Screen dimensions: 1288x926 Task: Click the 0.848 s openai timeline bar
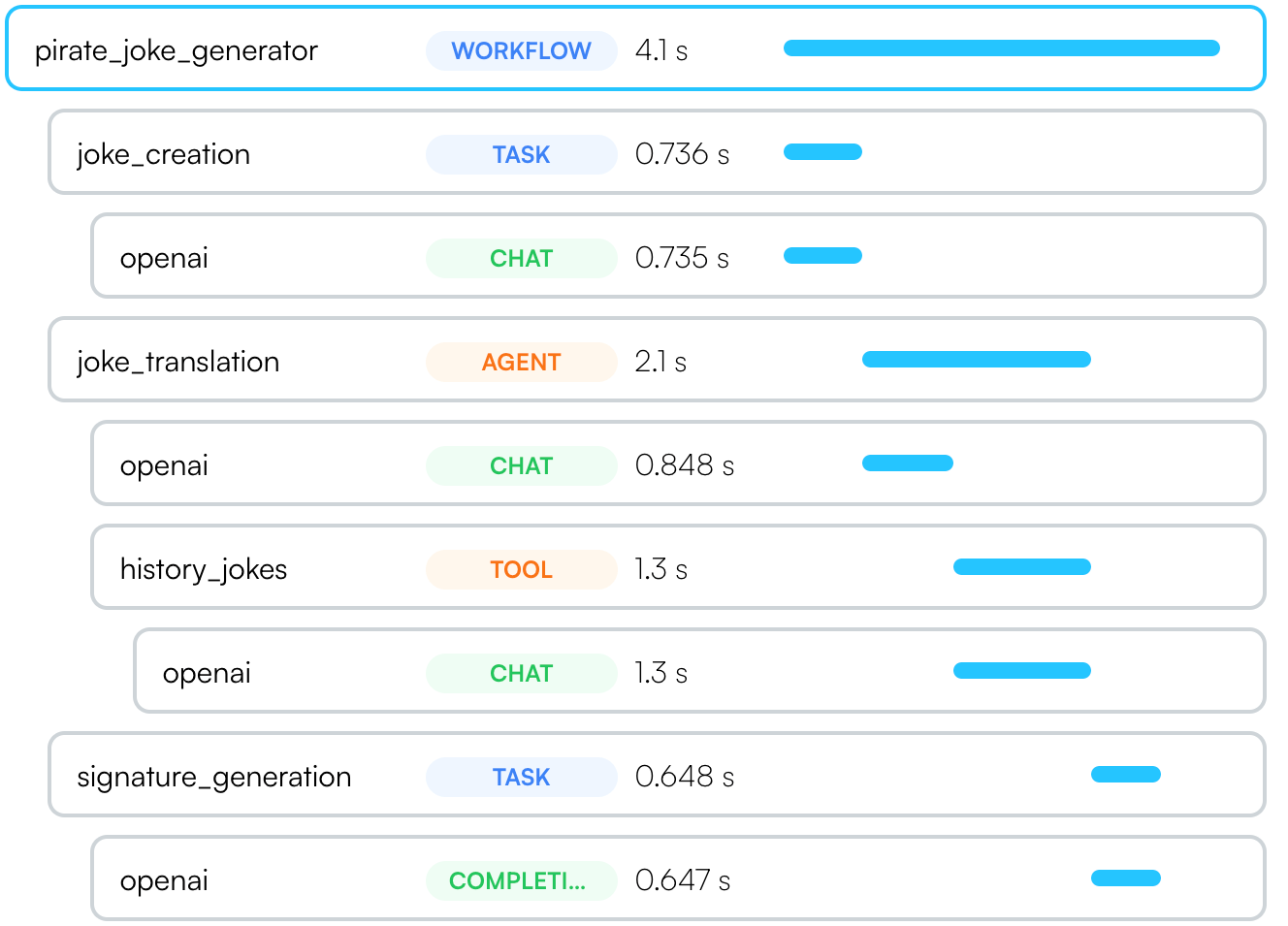[x=908, y=463]
